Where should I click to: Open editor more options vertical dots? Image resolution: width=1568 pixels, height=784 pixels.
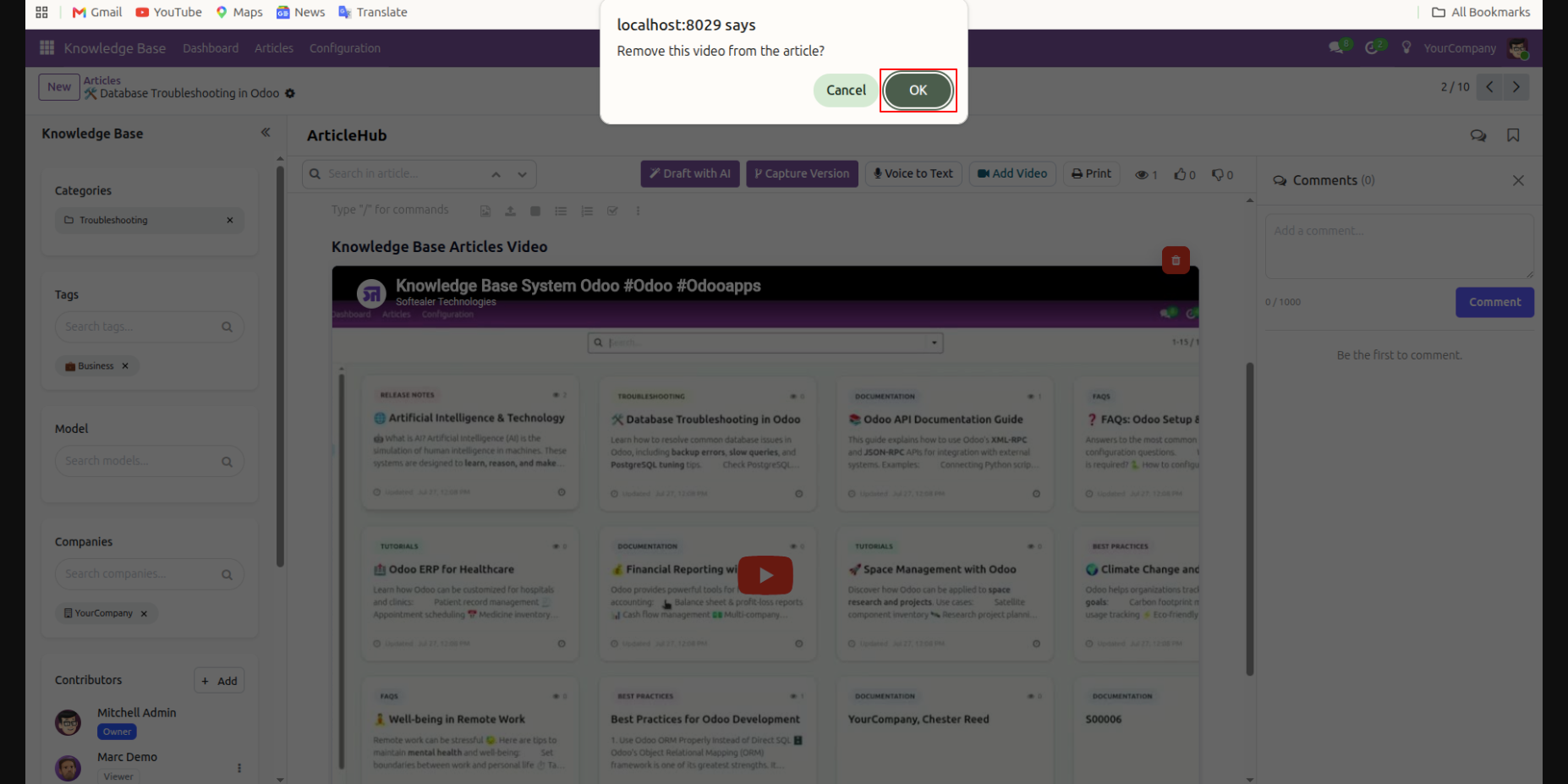point(638,211)
